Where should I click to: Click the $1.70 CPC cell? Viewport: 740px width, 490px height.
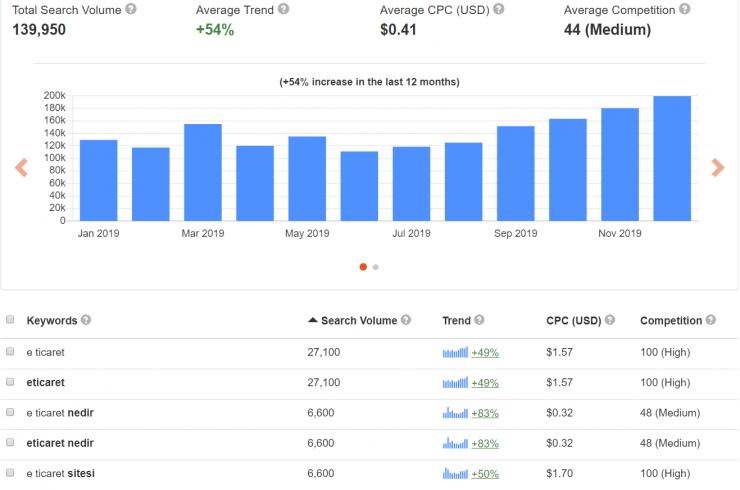pos(560,473)
